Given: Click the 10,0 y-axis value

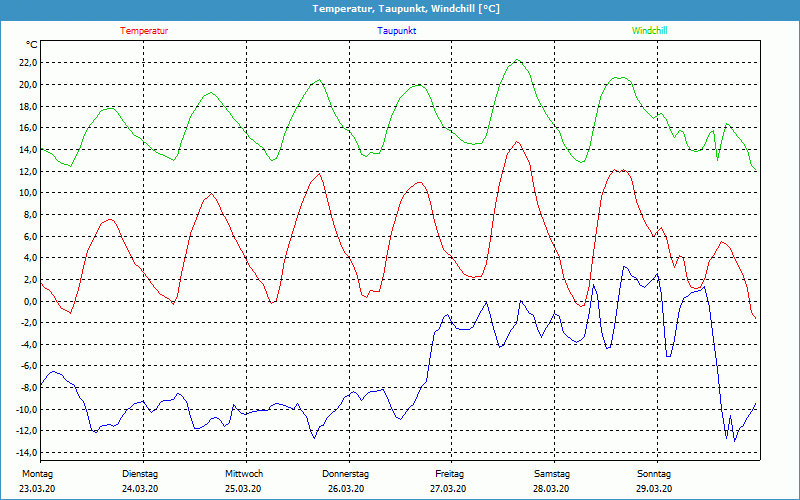Looking at the screenshot, I should click(x=28, y=192).
